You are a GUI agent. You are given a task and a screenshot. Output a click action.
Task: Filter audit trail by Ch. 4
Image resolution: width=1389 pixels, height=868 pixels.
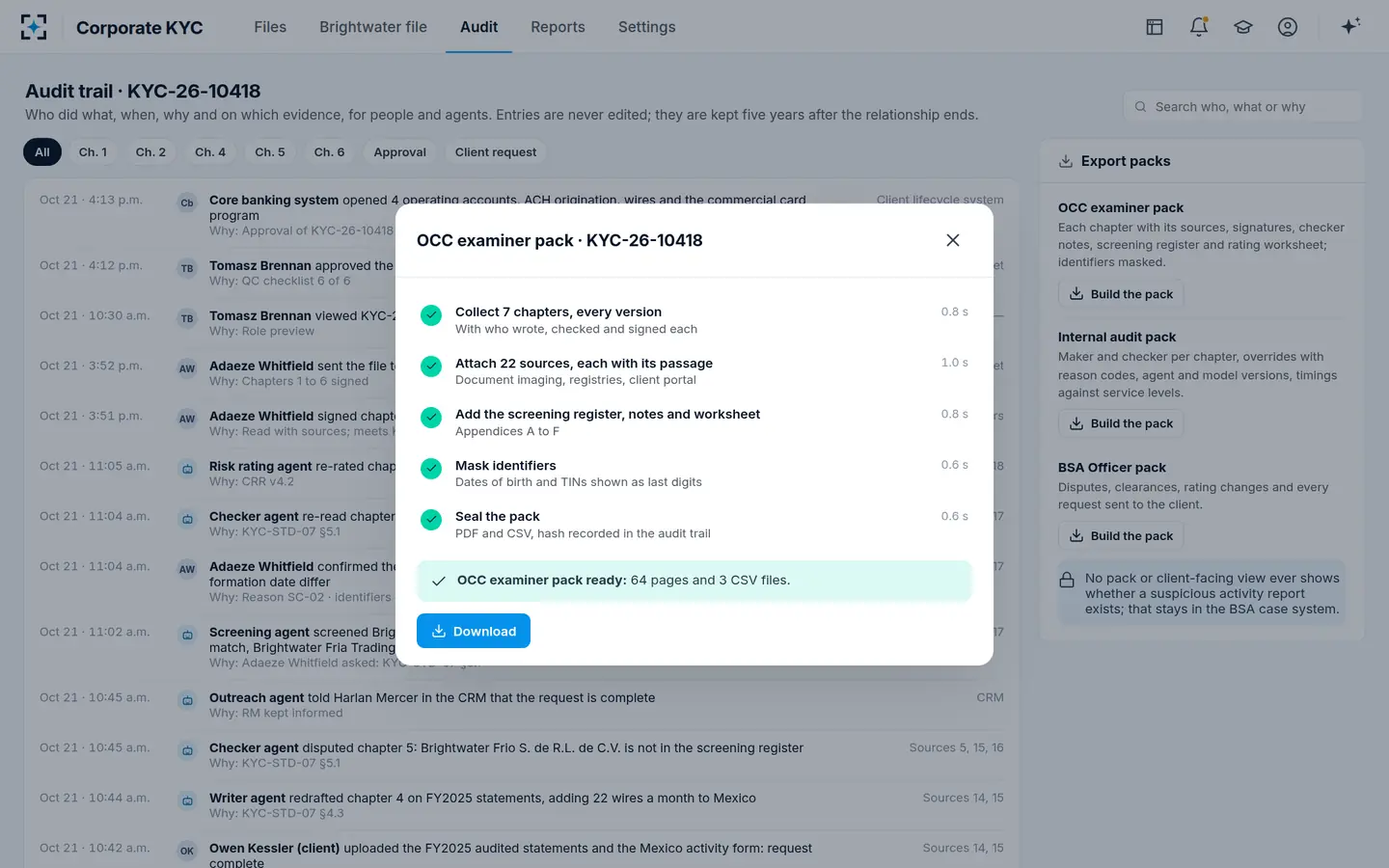pyautogui.click(x=210, y=152)
